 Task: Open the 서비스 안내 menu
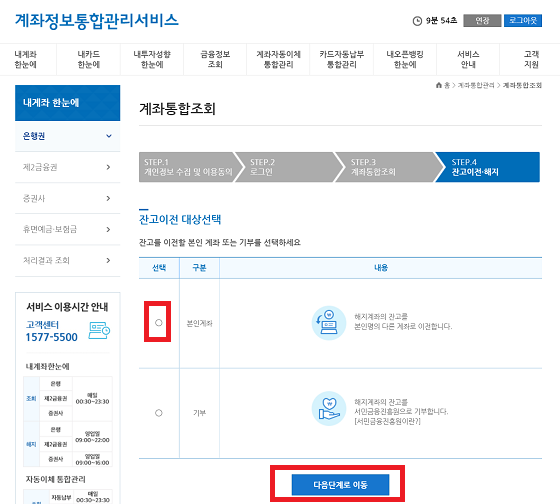coord(468,59)
